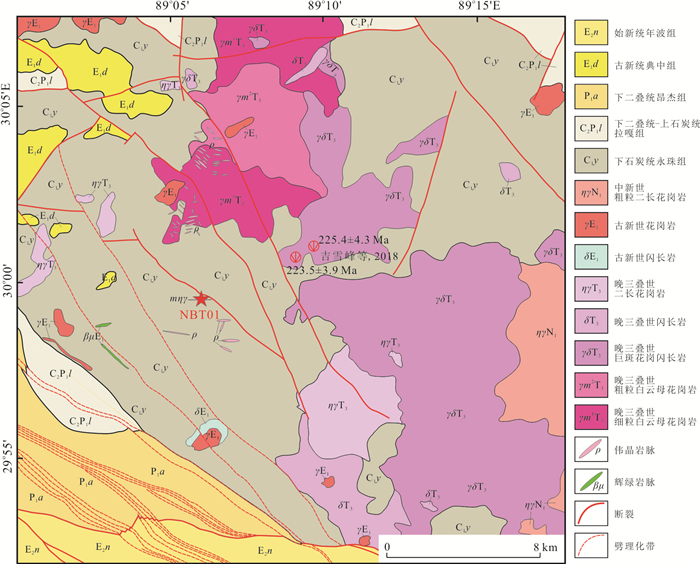
Task: Click the legend text 劈理化带
Action: tap(634, 546)
